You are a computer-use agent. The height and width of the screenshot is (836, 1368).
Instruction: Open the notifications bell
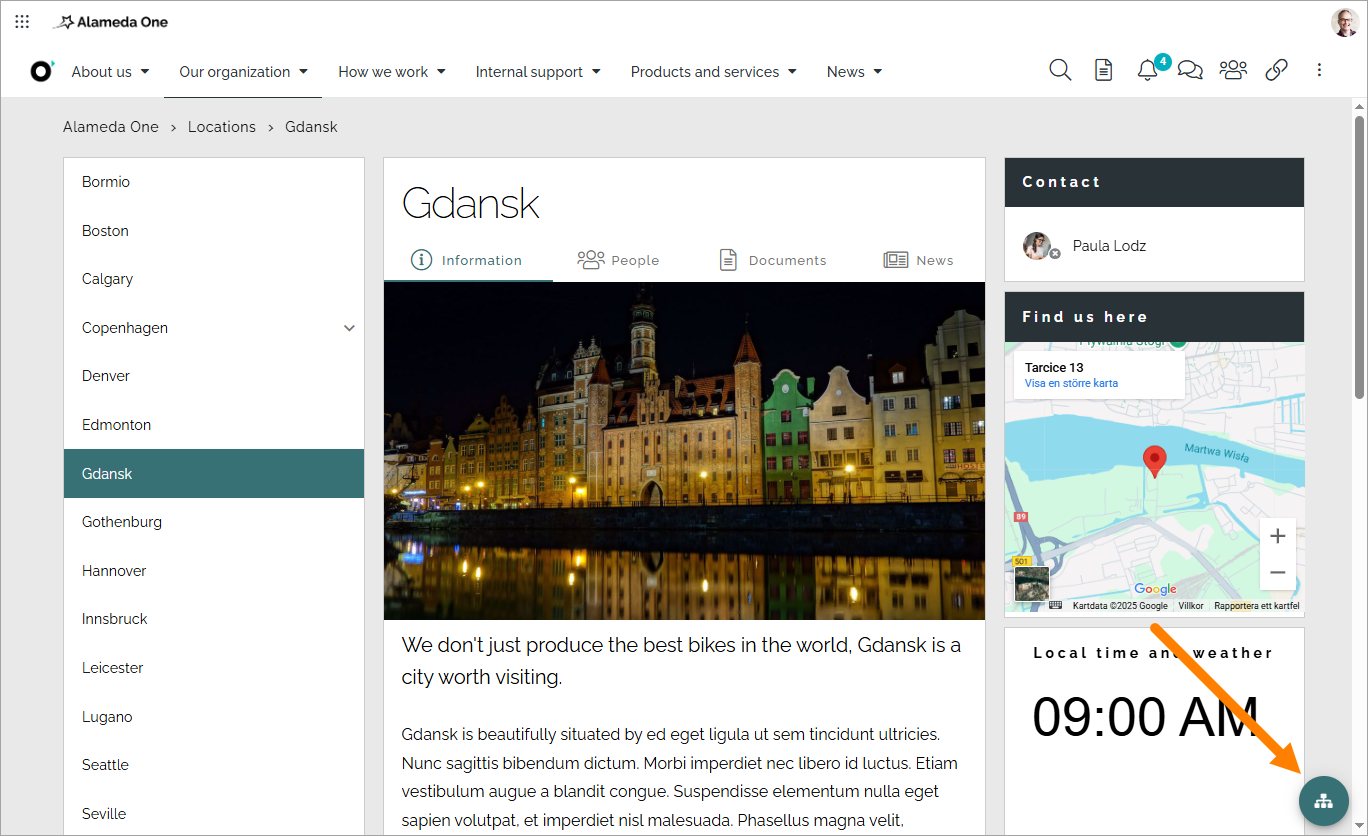click(1148, 70)
